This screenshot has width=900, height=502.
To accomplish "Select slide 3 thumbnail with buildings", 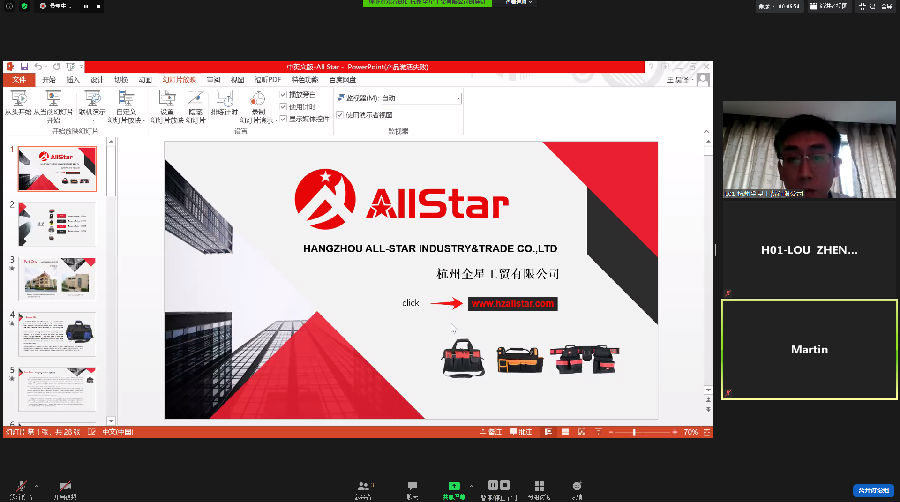I will (57, 279).
